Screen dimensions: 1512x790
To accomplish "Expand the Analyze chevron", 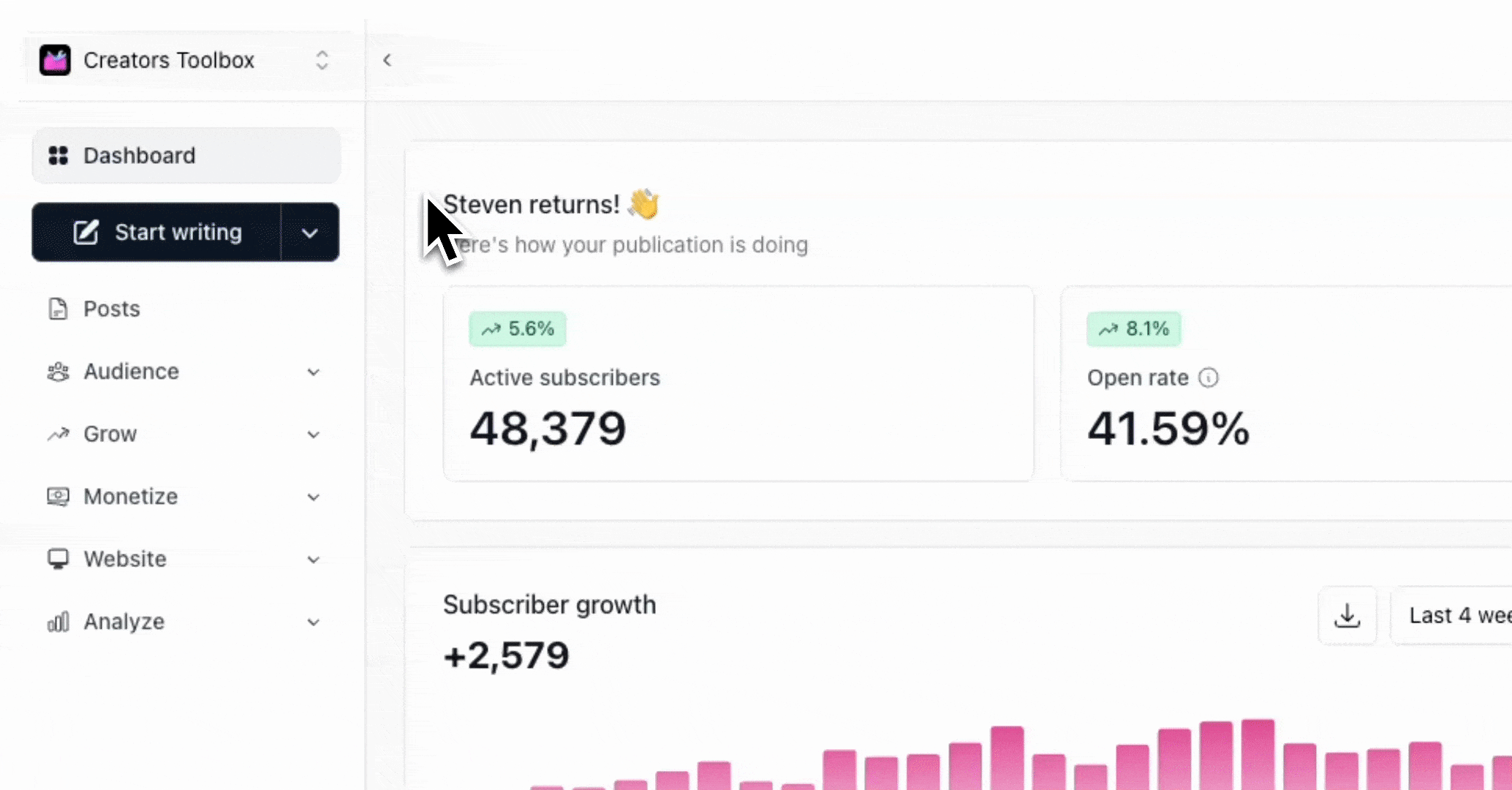I will [x=314, y=622].
